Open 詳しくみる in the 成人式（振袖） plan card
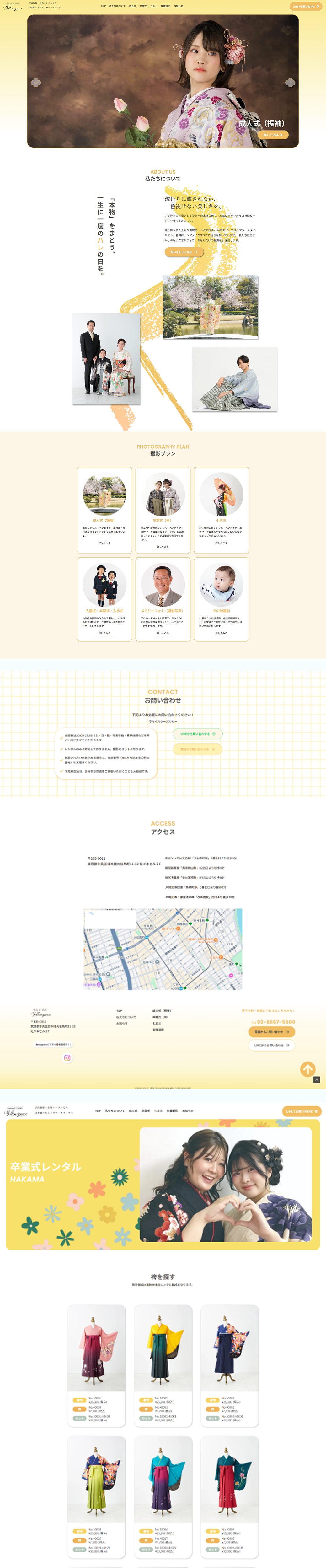Screen dimensions: 326x1568 pyautogui.click(x=104, y=542)
